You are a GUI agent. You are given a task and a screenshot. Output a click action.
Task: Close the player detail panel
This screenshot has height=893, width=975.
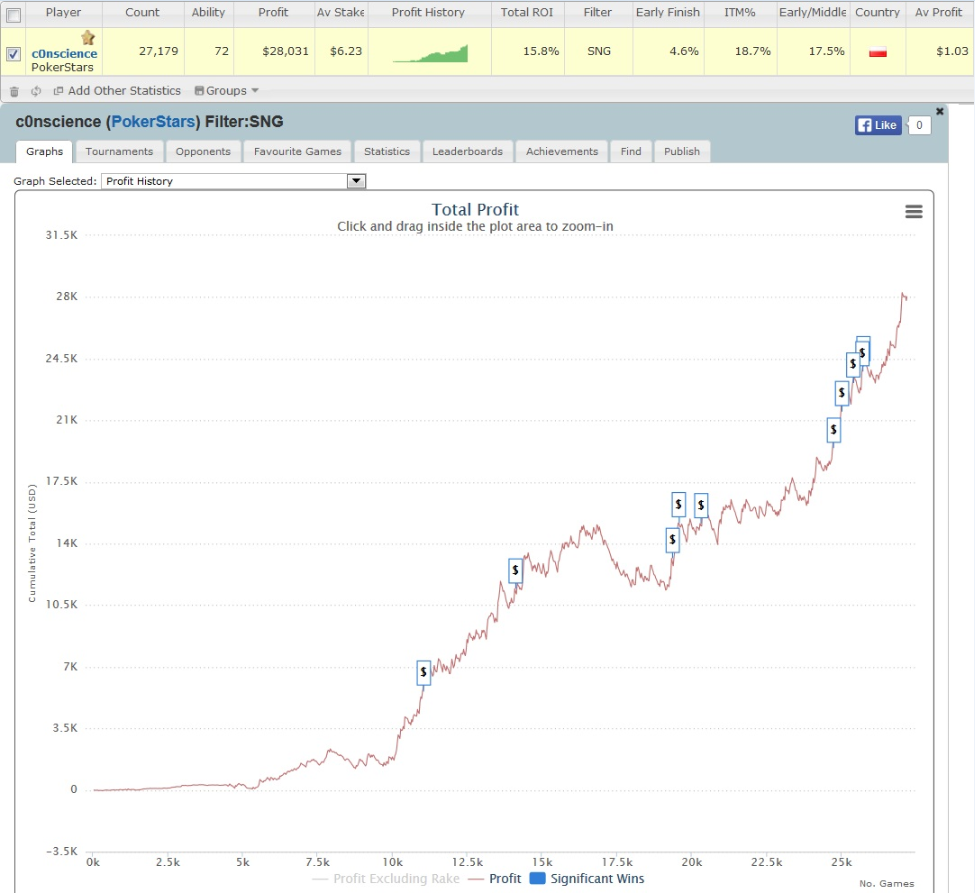940,111
